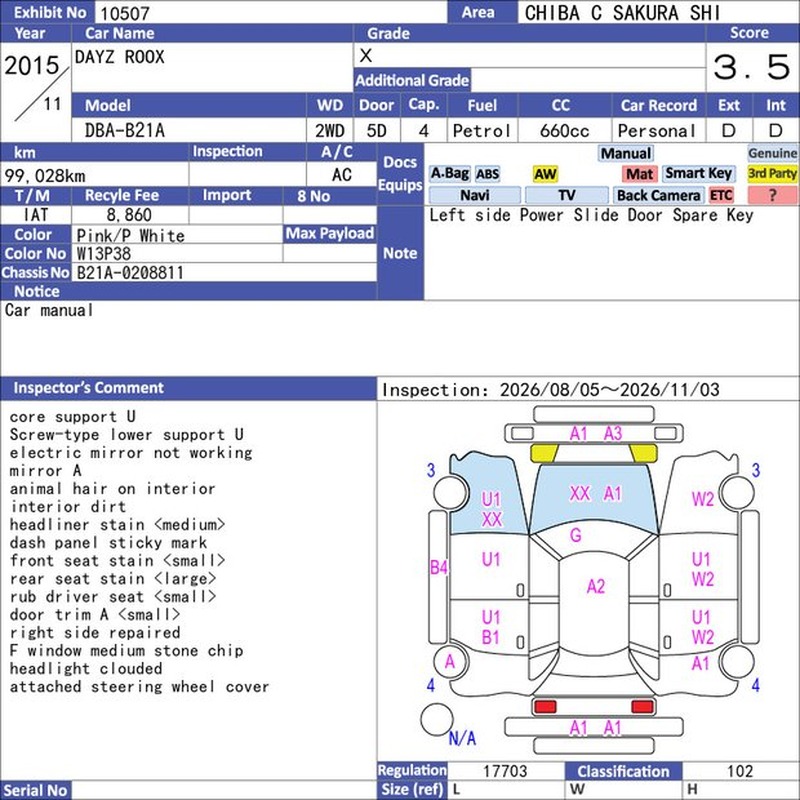
Task: Select the Back Camera badge
Action: tap(658, 195)
